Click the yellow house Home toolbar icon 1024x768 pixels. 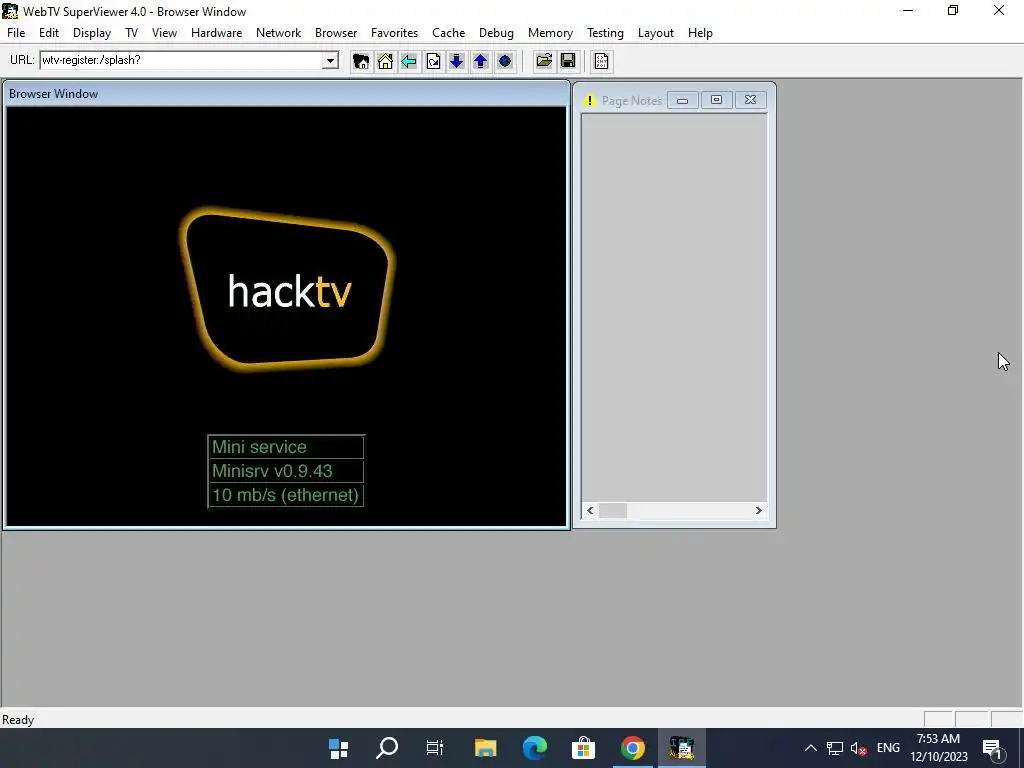point(385,61)
